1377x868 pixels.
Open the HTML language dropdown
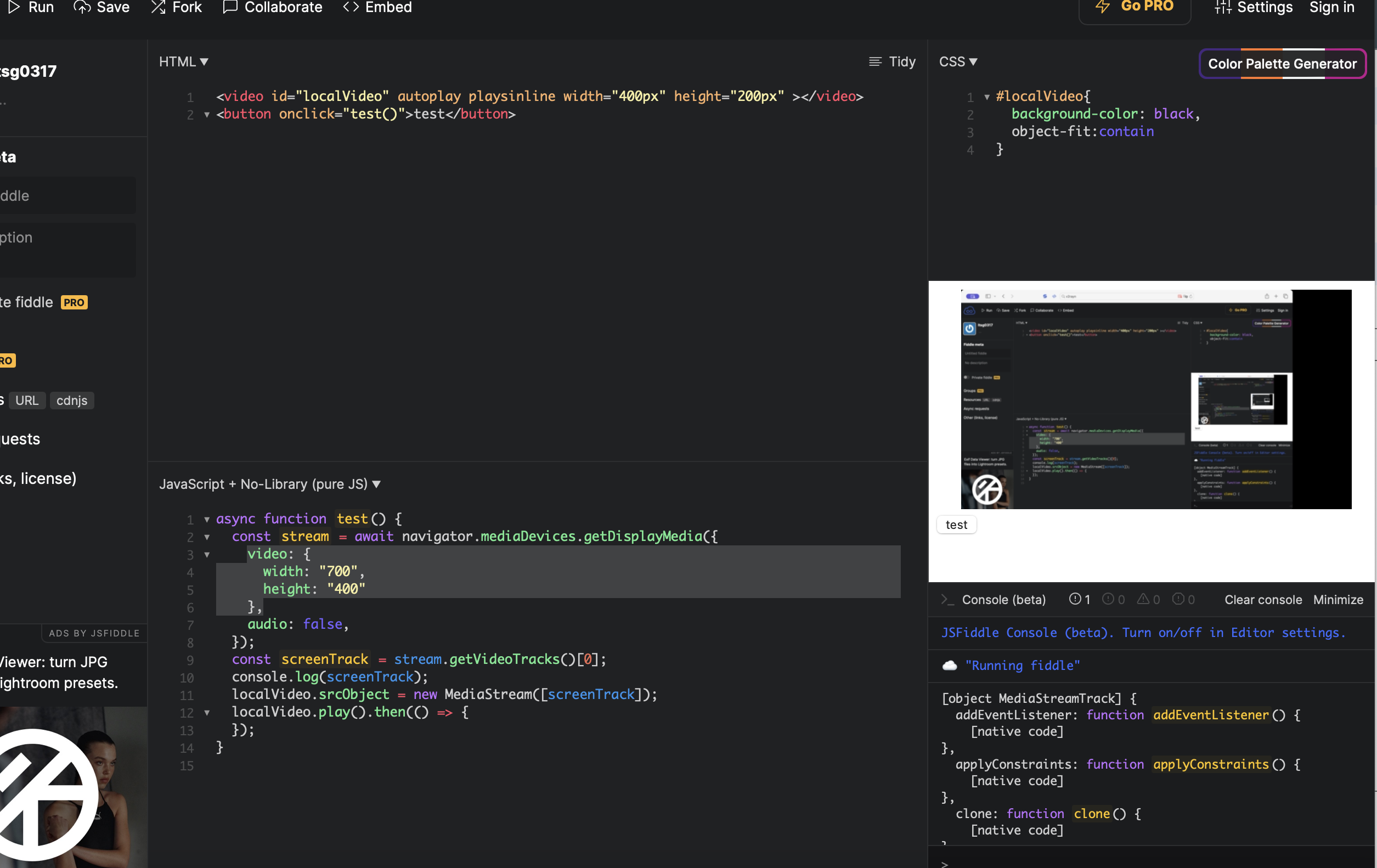[183, 62]
